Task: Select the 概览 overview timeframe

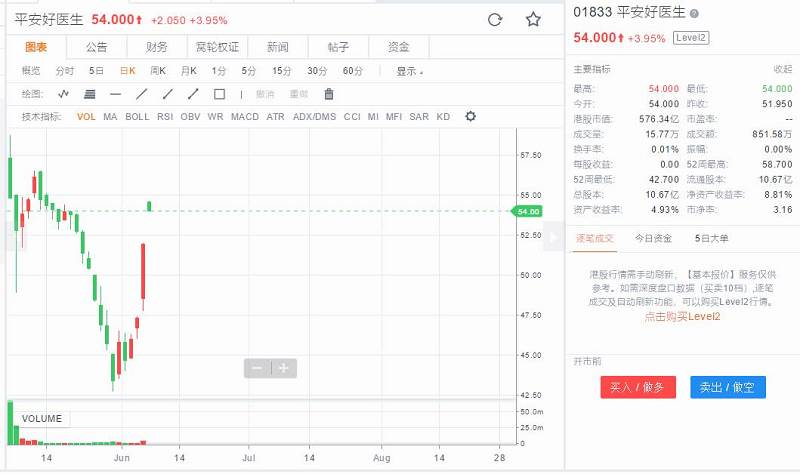Action: coord(31,71)
